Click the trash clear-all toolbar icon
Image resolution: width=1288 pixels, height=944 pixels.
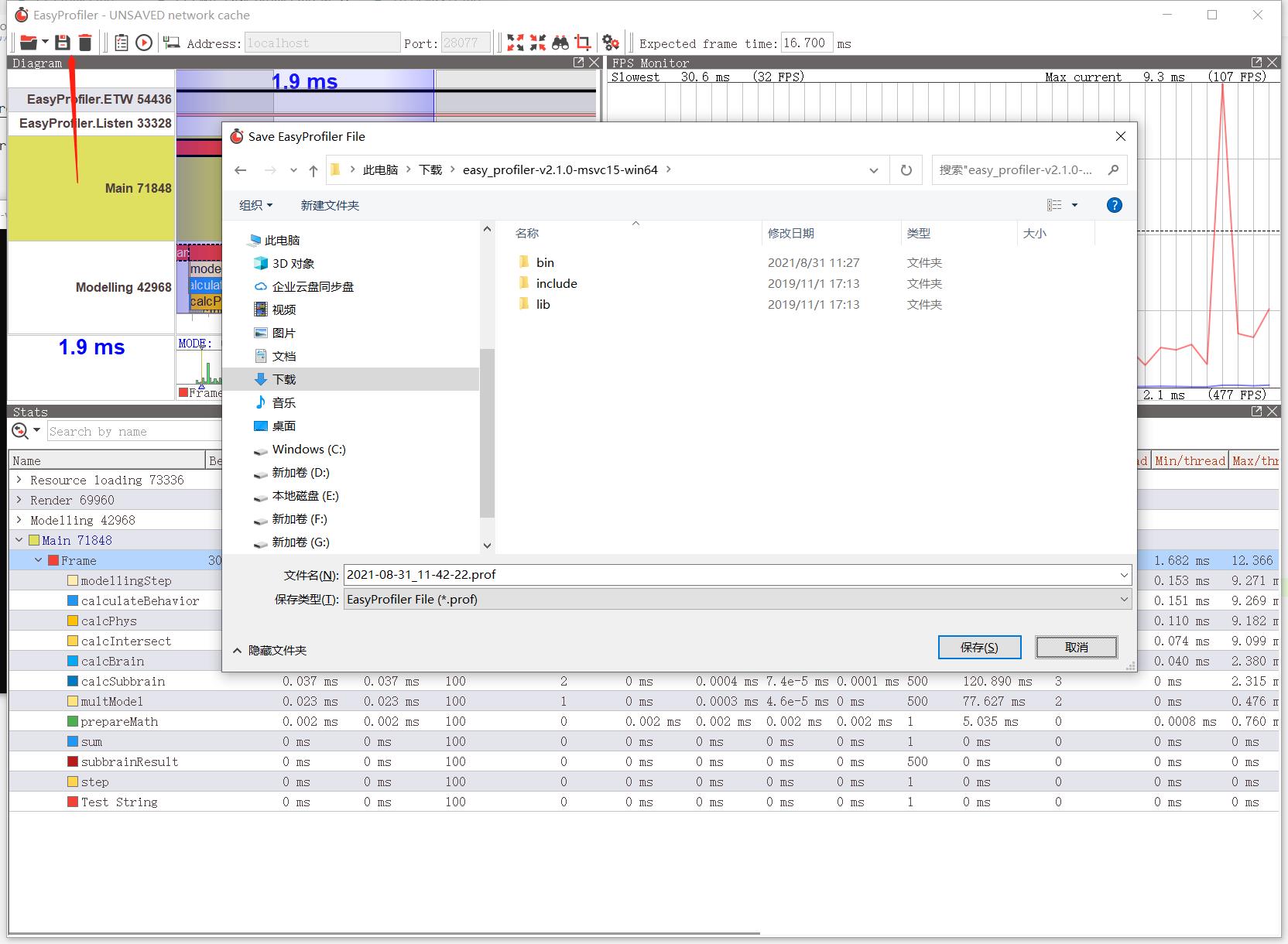pyautogui.click(x=85, y=43)
